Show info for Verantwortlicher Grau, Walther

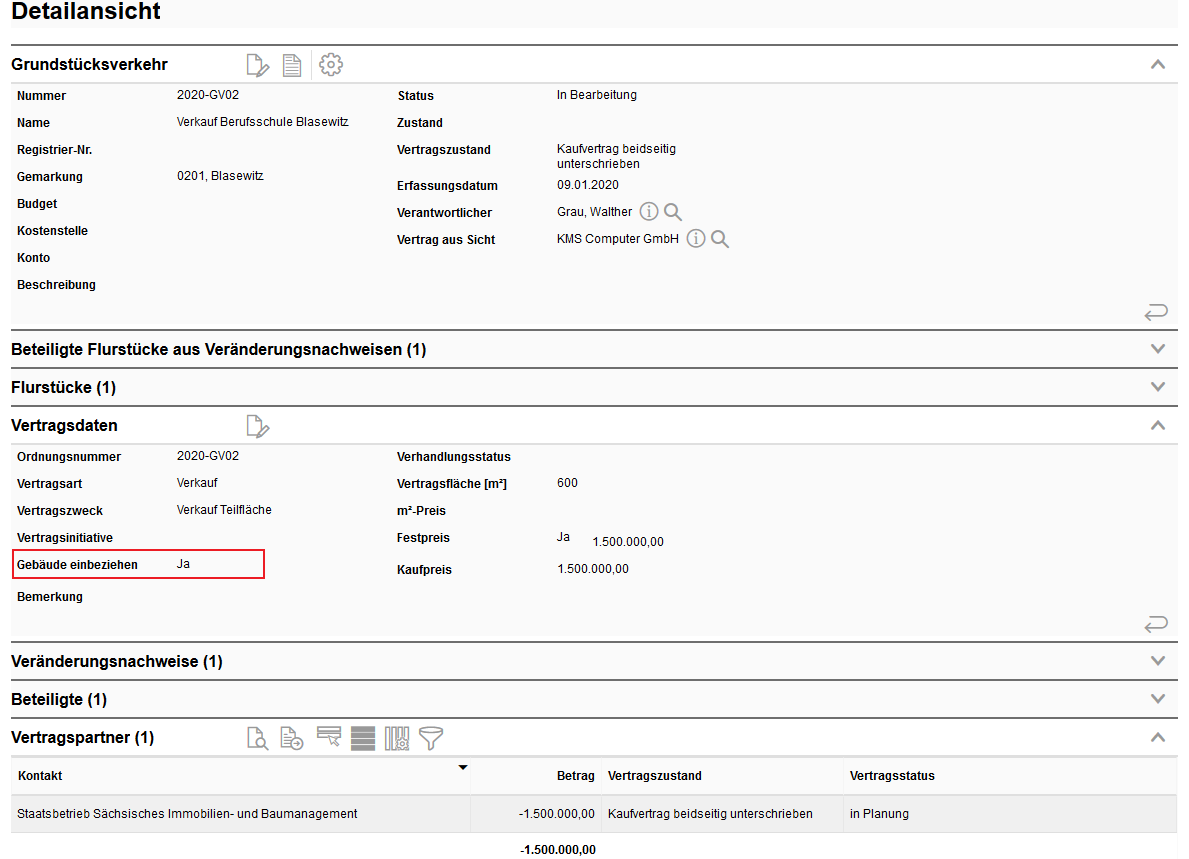[649, 212]
